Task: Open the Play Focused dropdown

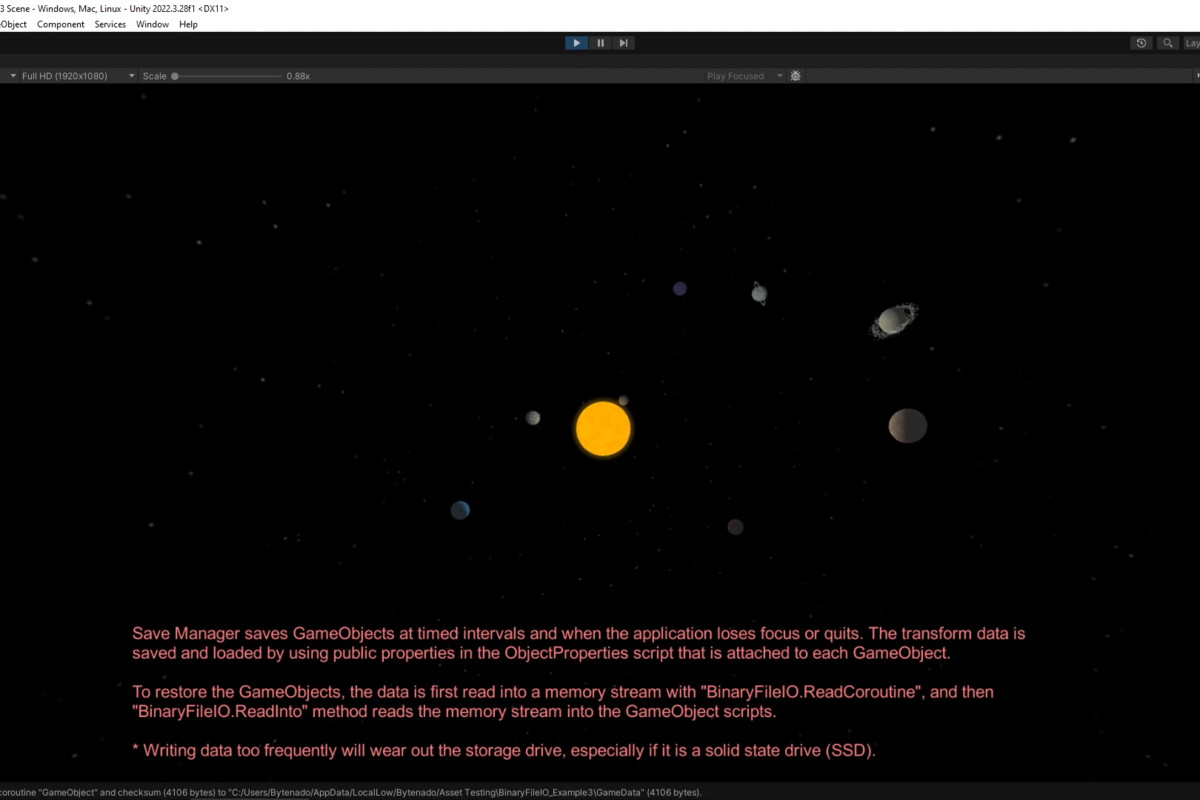Action: click(743, 76)
